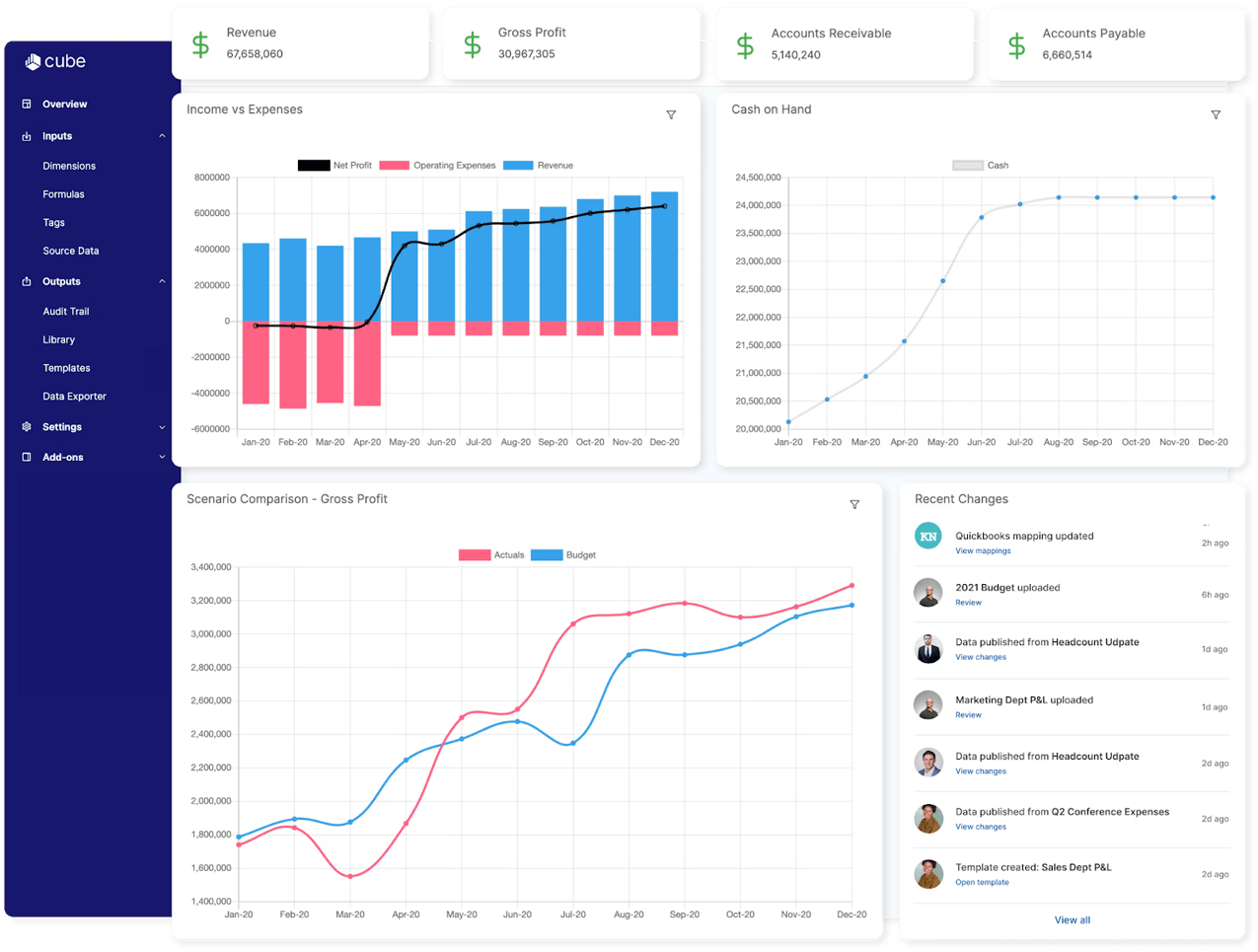The height and width of the screenshot is (952, 1258).
Task: Toggle Net Profit legend in Income chart
Action: (334, 166)
